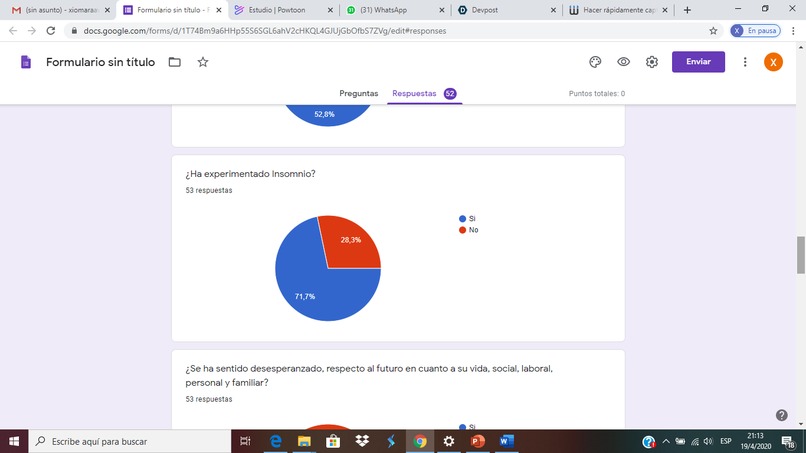
Task: Open Word from taskbar
Action: [506, 441]
